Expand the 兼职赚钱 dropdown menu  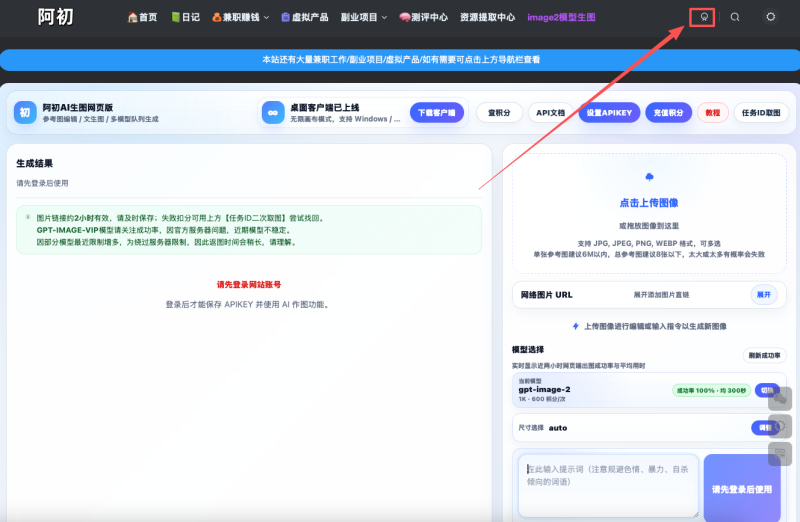click(x=240, y=17)
